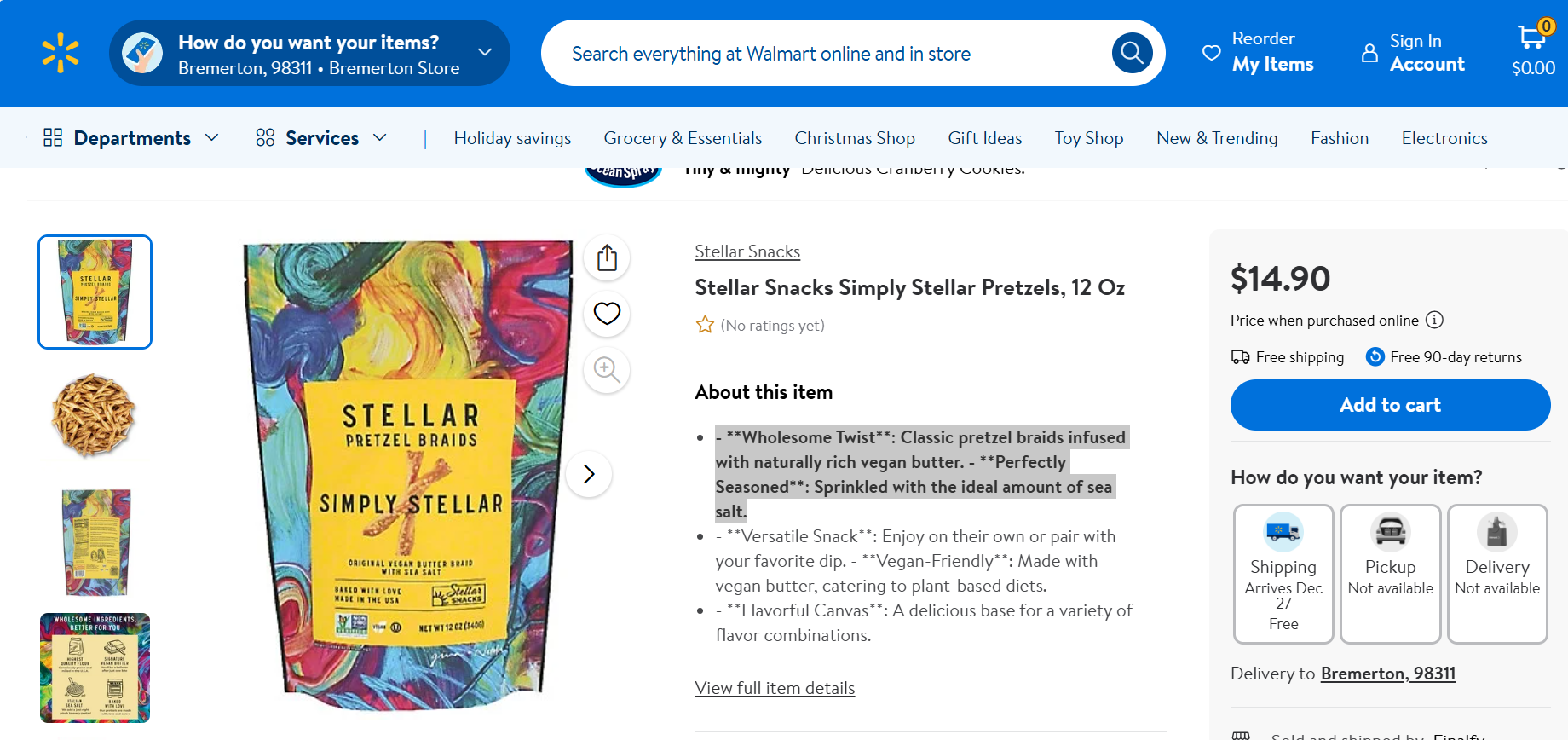Image resolution: width=1568 pixels, height=740 pixels.
Task: Zoom in on the product image
Action: (607, 370)
